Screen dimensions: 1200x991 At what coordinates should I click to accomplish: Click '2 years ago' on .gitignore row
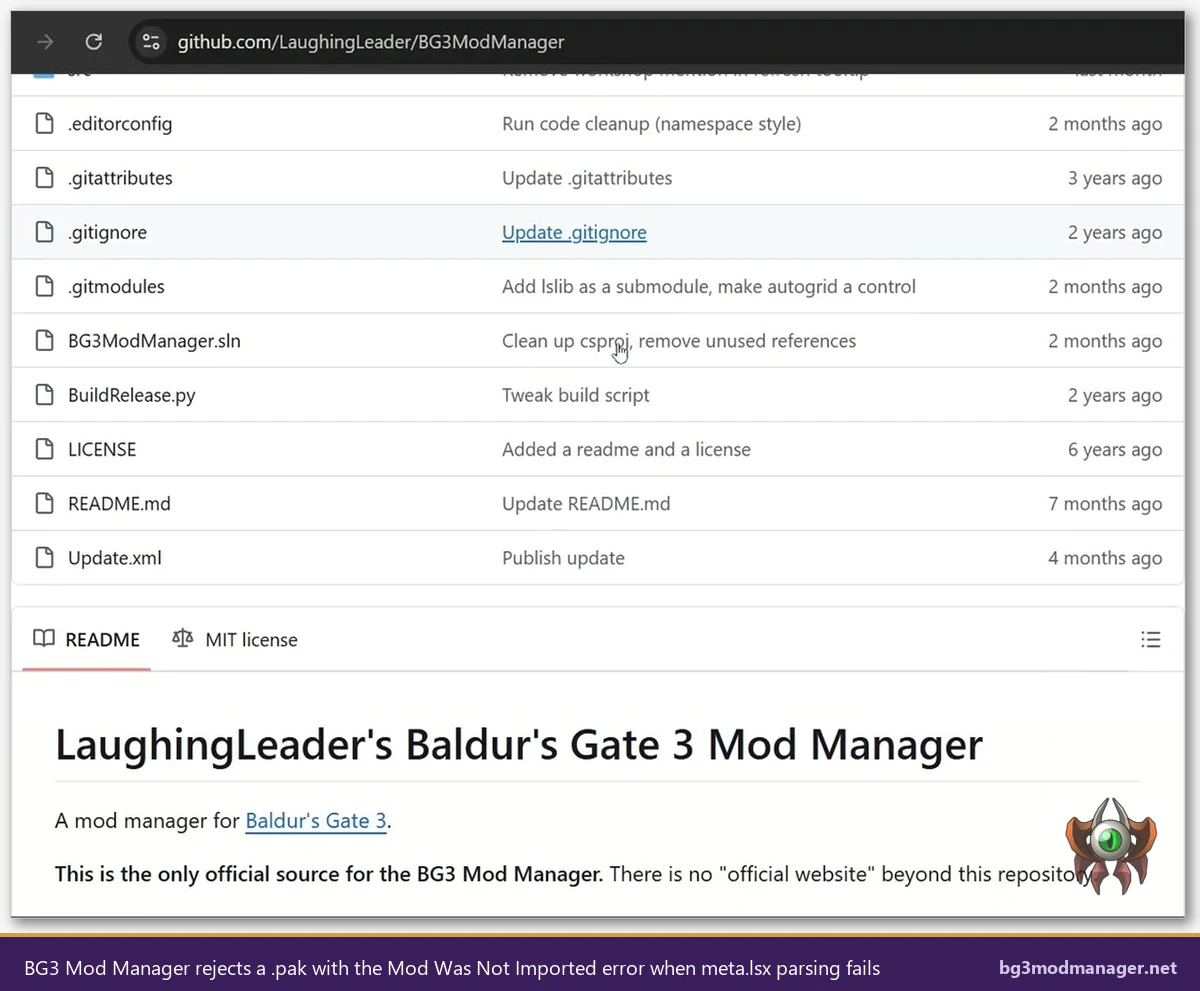point(1115,232)
